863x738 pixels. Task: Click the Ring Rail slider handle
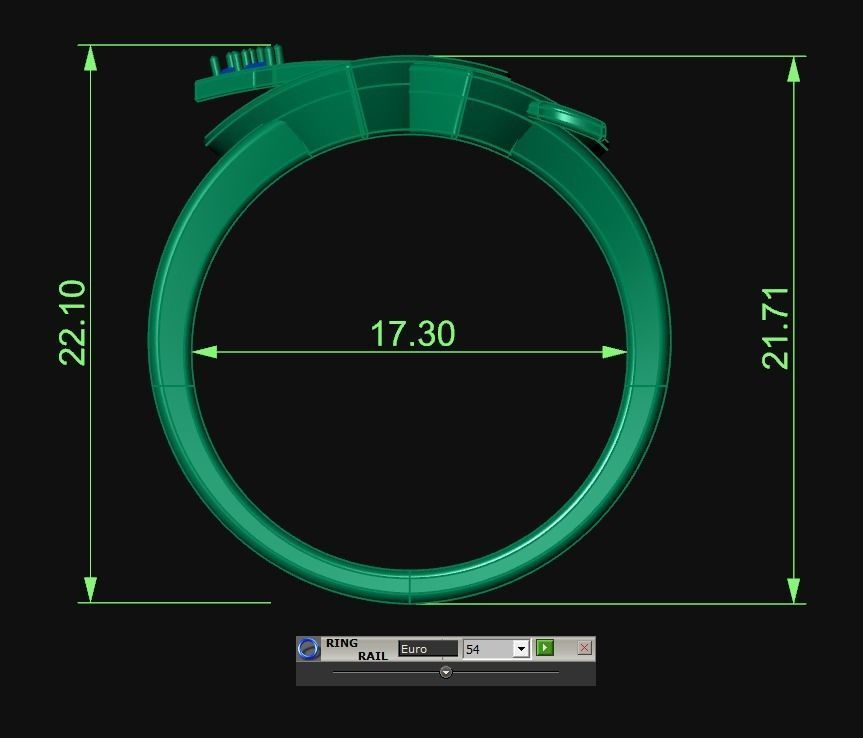pyautogui.click(x=446, y=672)
